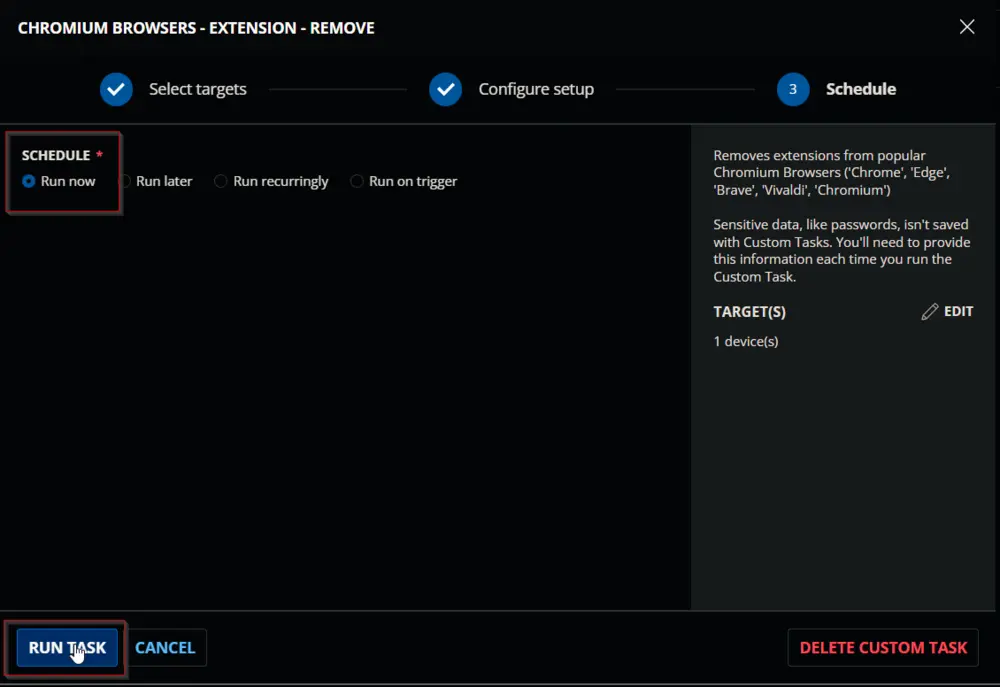Click the description starting 'Removes extensions from popular'
1000x687 pixels.
(832, 172)
